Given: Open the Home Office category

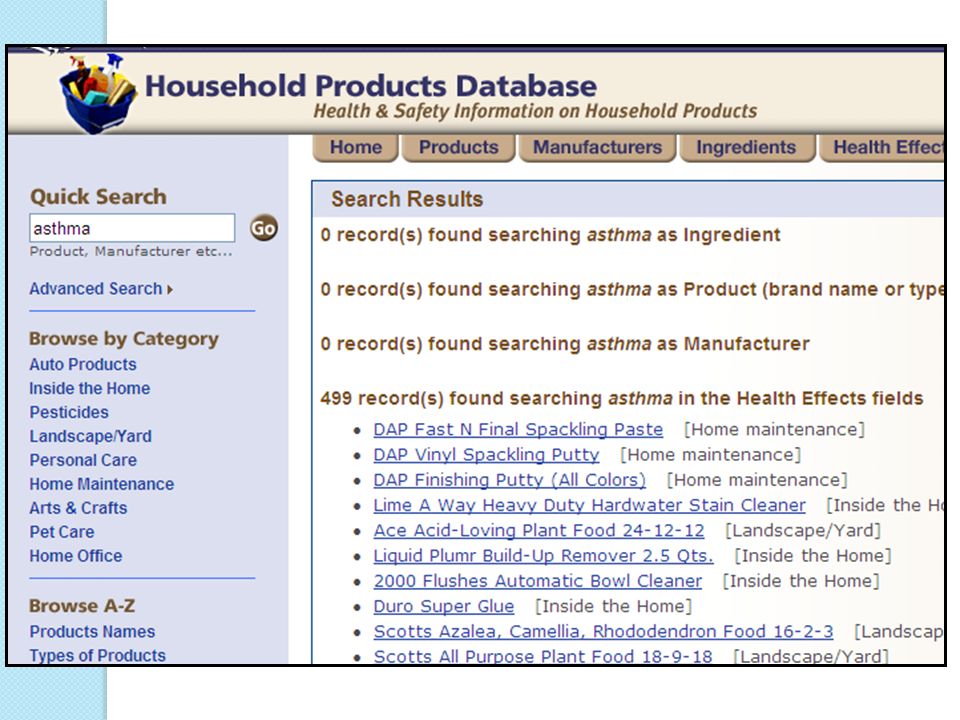Looking at the screenshot, I should coord(76,555).
